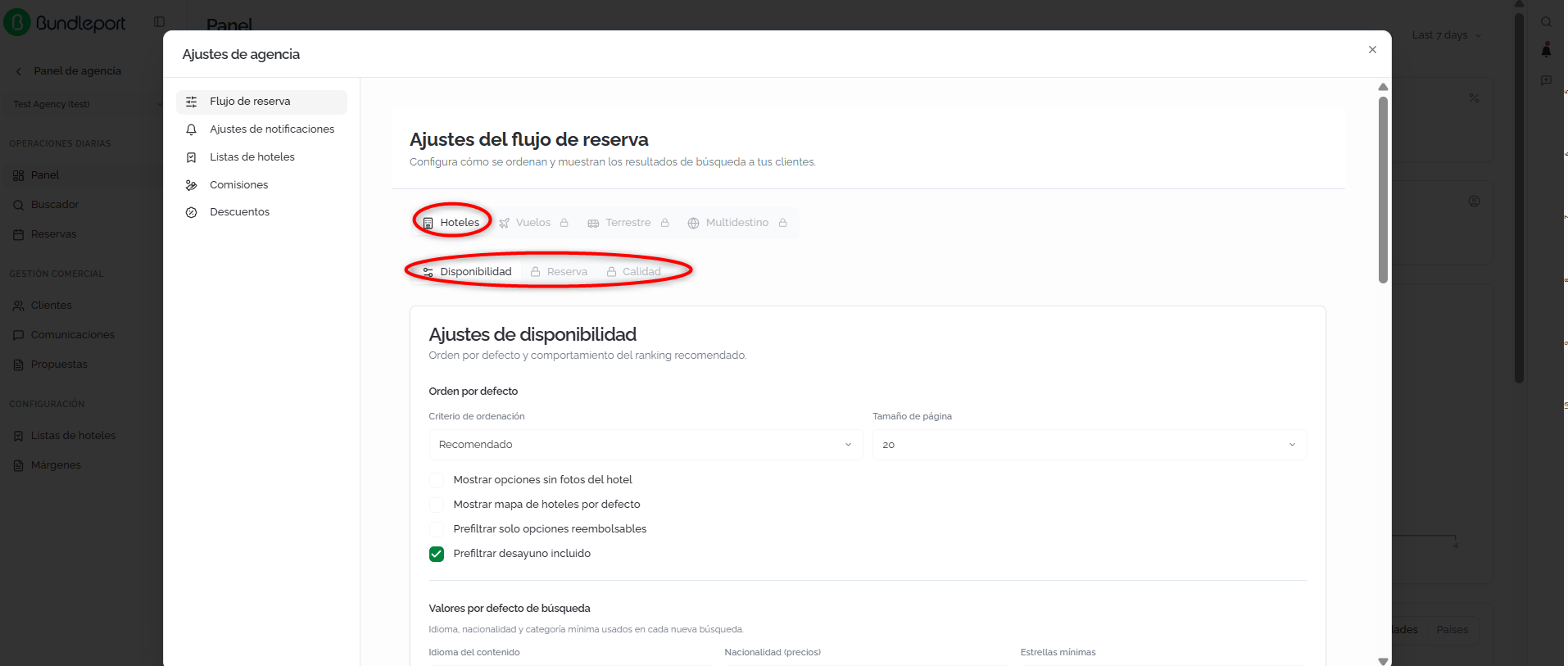
Task: Click the lock icon next to Vuelos
Action: coord(564,223)
